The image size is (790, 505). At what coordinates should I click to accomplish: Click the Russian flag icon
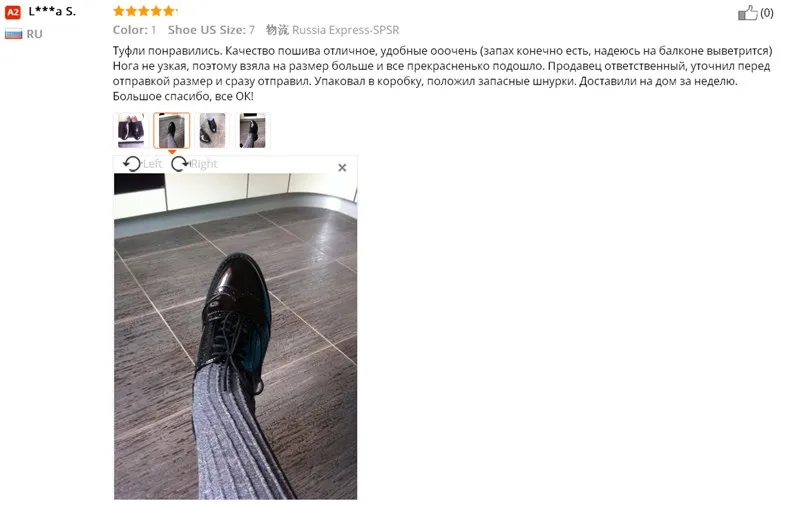click(x=14, y=34)
